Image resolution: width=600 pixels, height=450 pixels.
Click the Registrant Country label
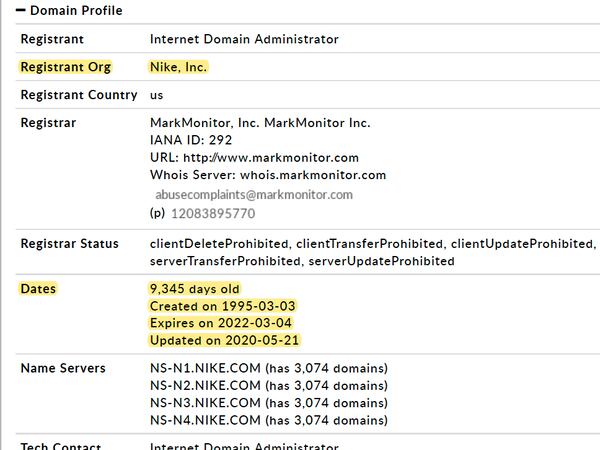coord(79,95)
